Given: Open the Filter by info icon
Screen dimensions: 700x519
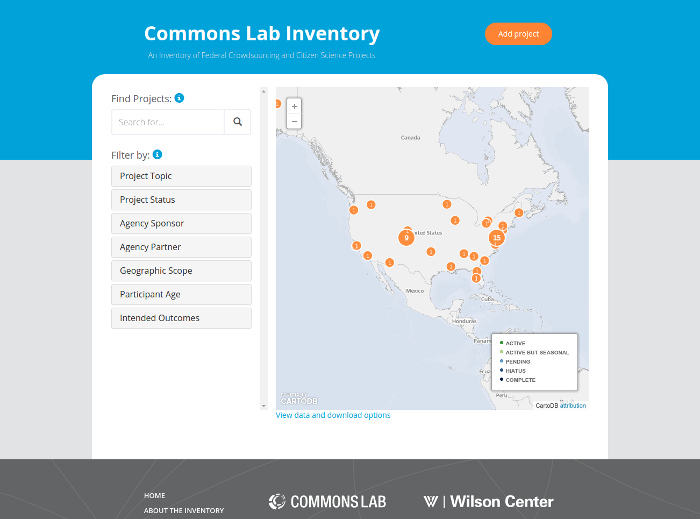Looking at the screenshot, I should [x=157, y=154].
